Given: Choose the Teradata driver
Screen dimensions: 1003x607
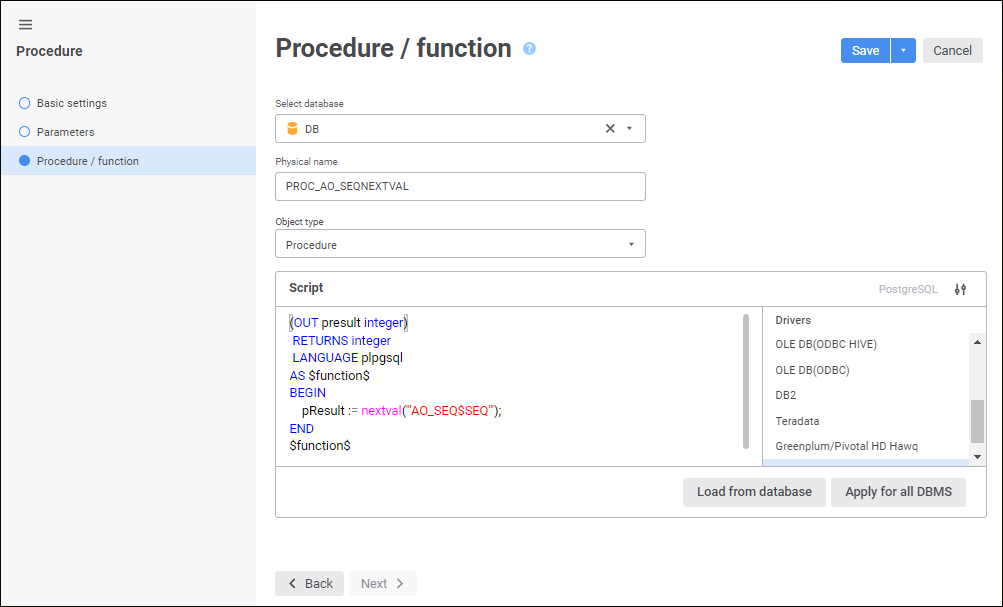Looking at the screenshot, I should [x=797, y=421].
